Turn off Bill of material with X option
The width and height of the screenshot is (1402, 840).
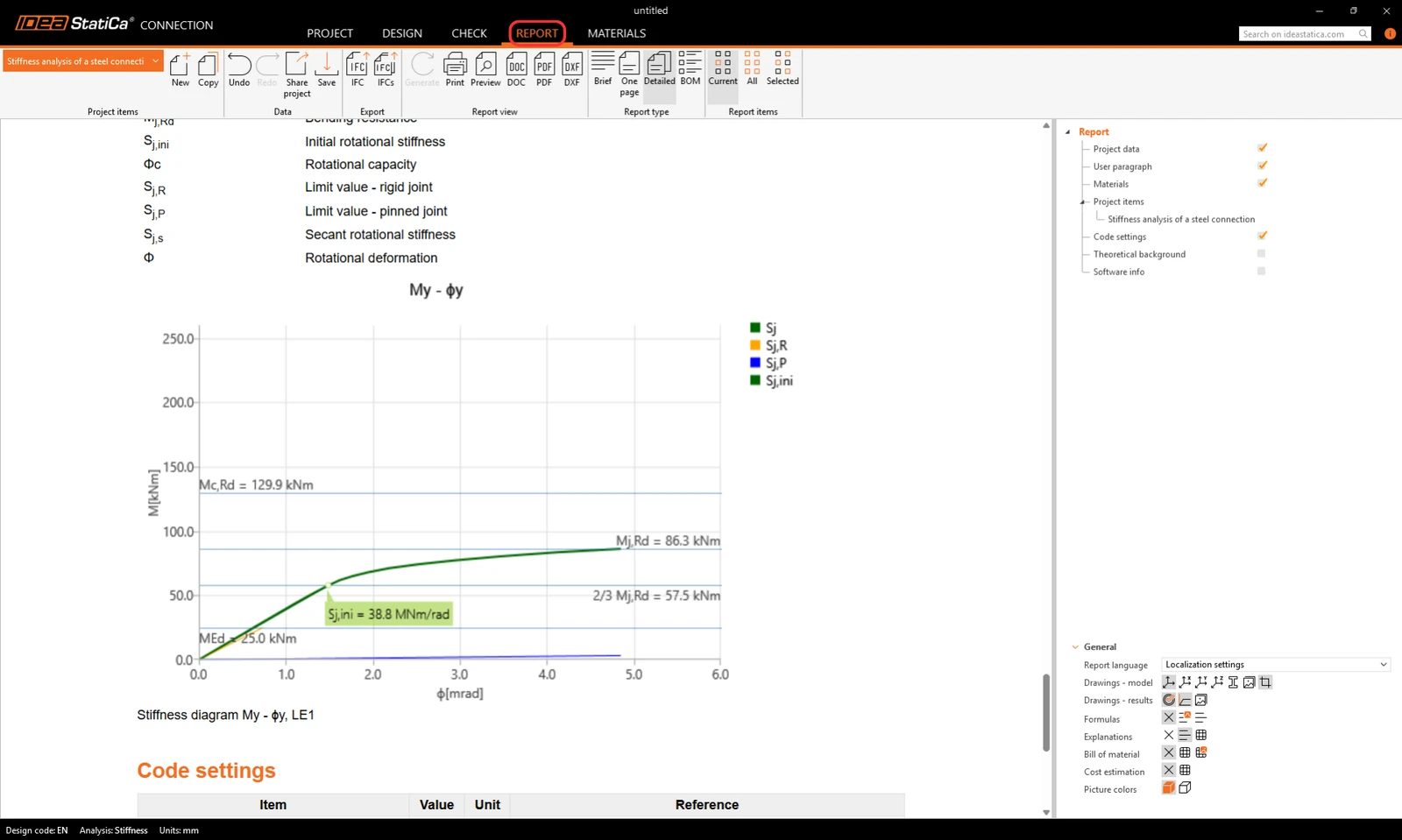tap(1168, 752)
